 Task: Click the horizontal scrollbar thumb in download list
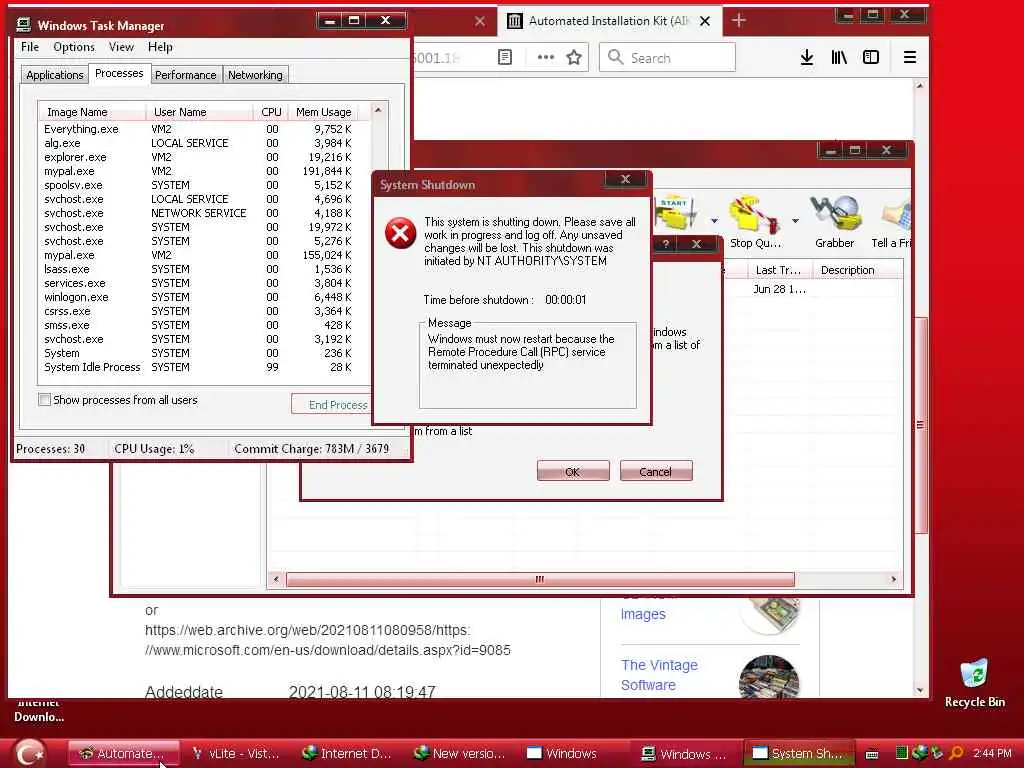pos(540,579)
